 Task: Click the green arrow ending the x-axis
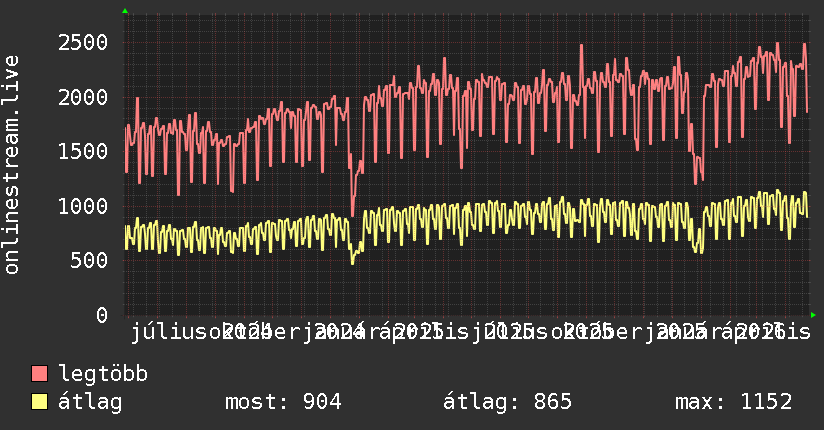pos(813,315)
